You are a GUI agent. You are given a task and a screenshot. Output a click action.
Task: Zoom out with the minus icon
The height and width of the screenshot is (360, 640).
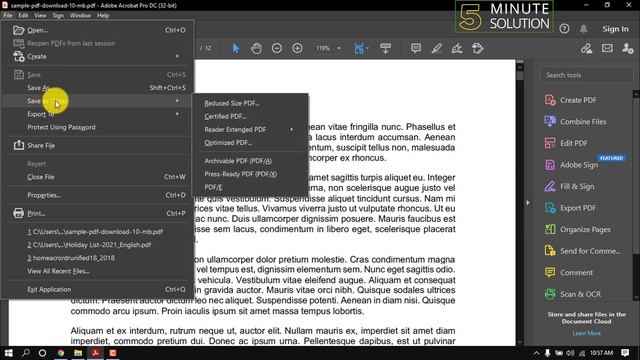click(x=277, y=48)
